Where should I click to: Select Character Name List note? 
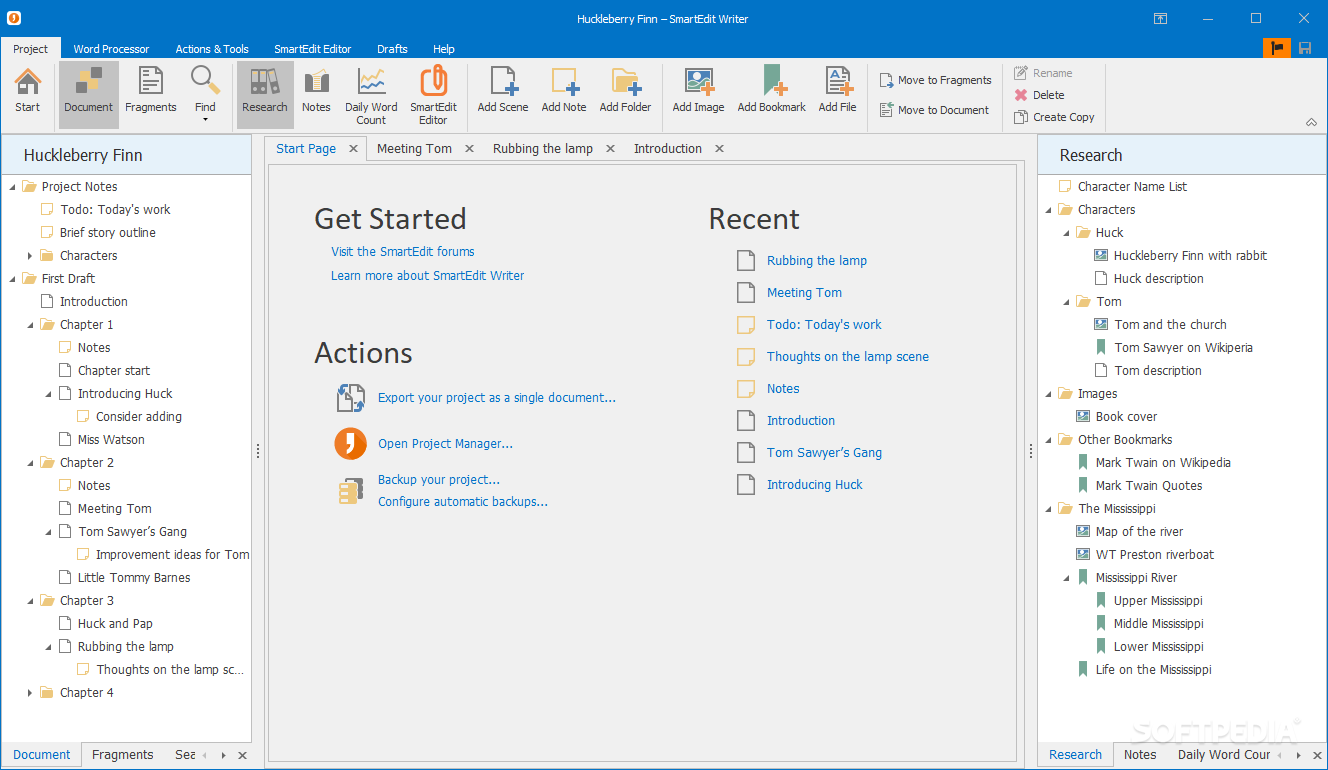1132,187
